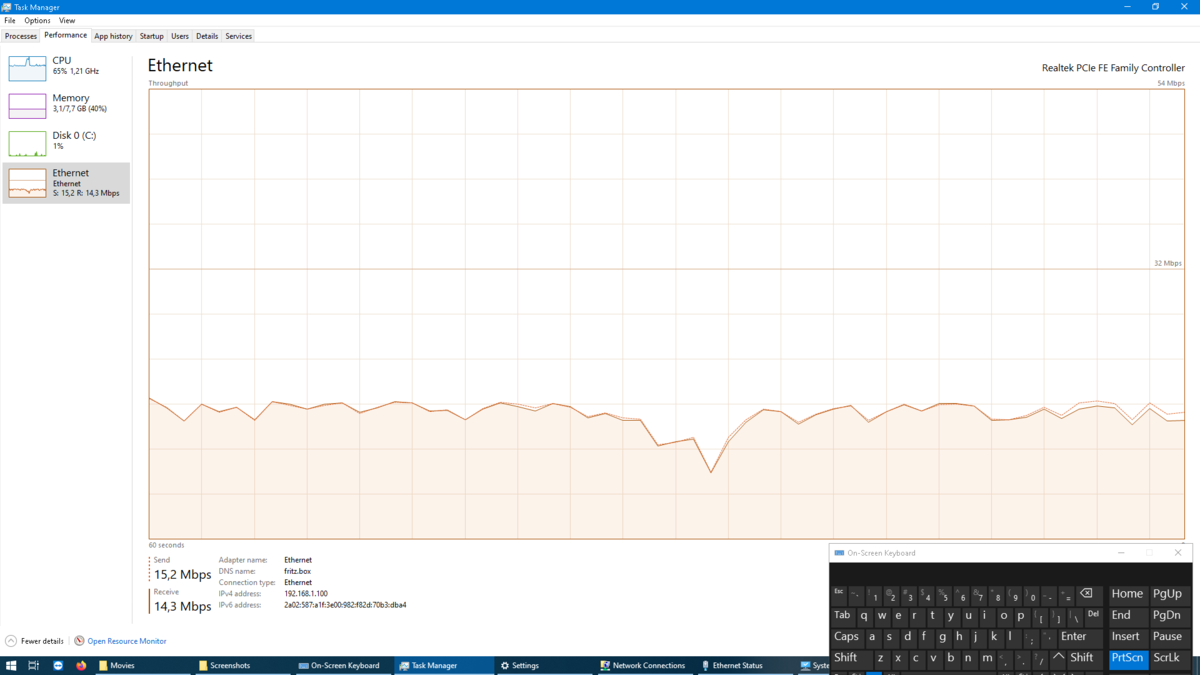Click the Windows Start button

point(11,664)
